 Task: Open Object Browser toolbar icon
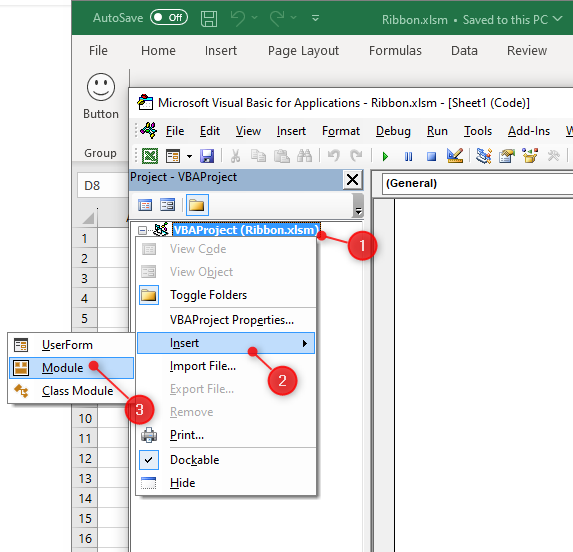click(530, 156)
